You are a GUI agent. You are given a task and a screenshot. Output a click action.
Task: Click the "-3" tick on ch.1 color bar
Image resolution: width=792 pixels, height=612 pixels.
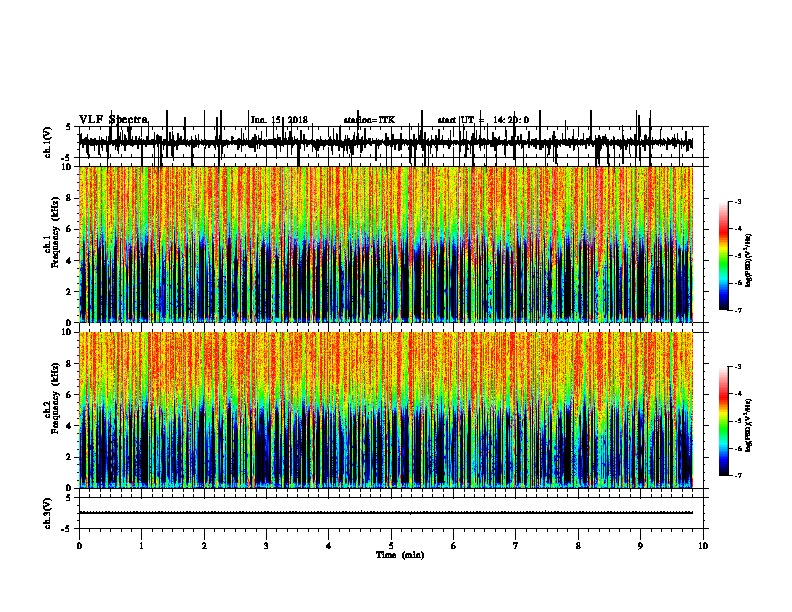pyautogui.click(x=738, y=201)
